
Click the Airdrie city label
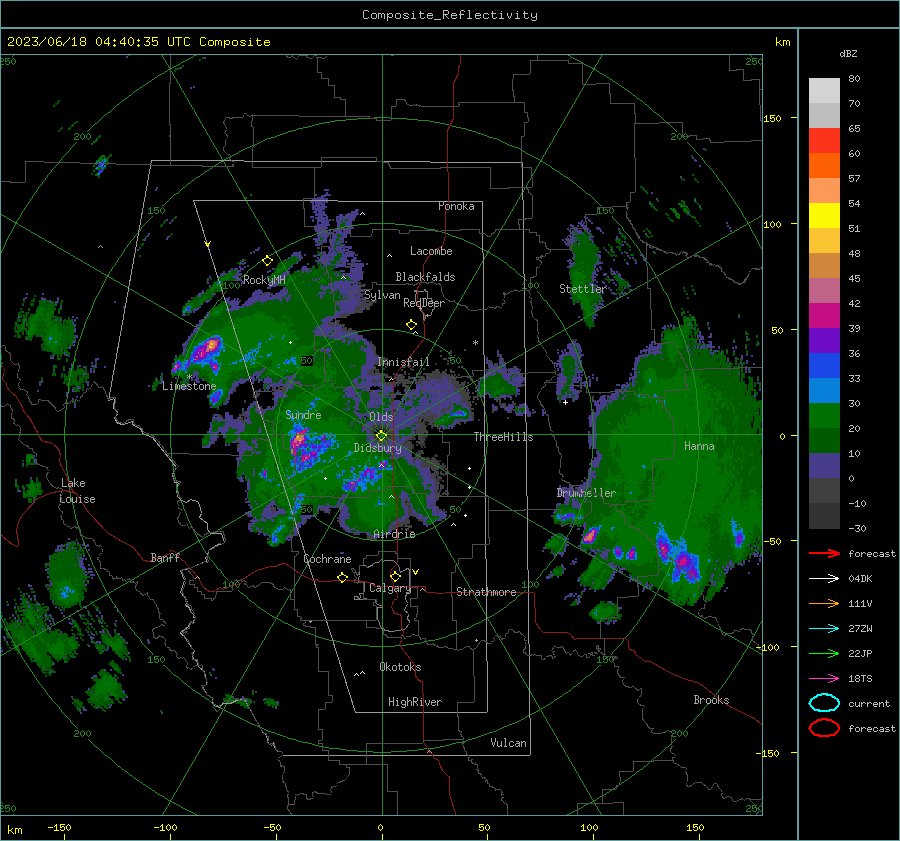pos(394,534)
